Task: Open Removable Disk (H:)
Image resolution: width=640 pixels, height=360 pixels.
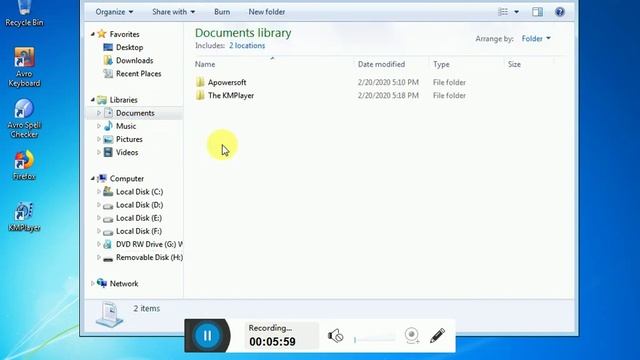Action: [x=149, y=257]
